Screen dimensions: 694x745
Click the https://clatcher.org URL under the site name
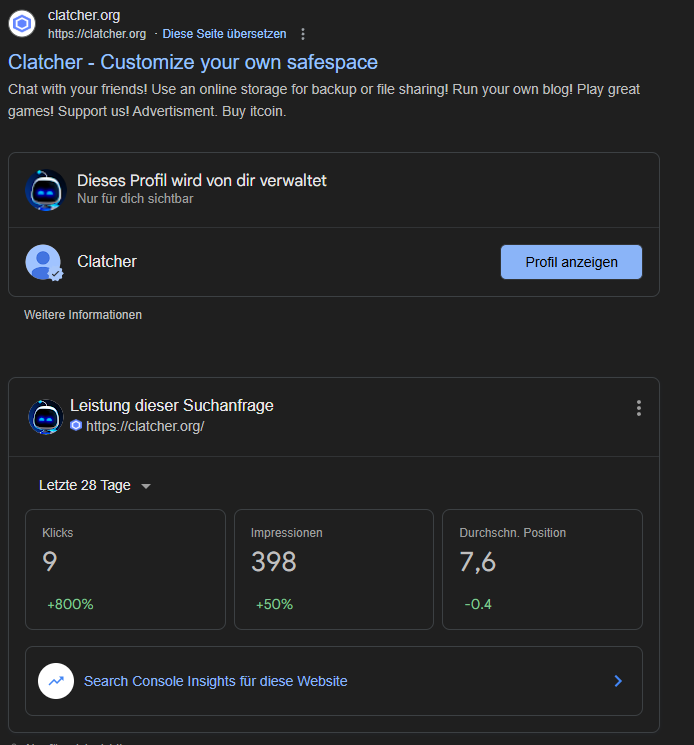point(97,34)
